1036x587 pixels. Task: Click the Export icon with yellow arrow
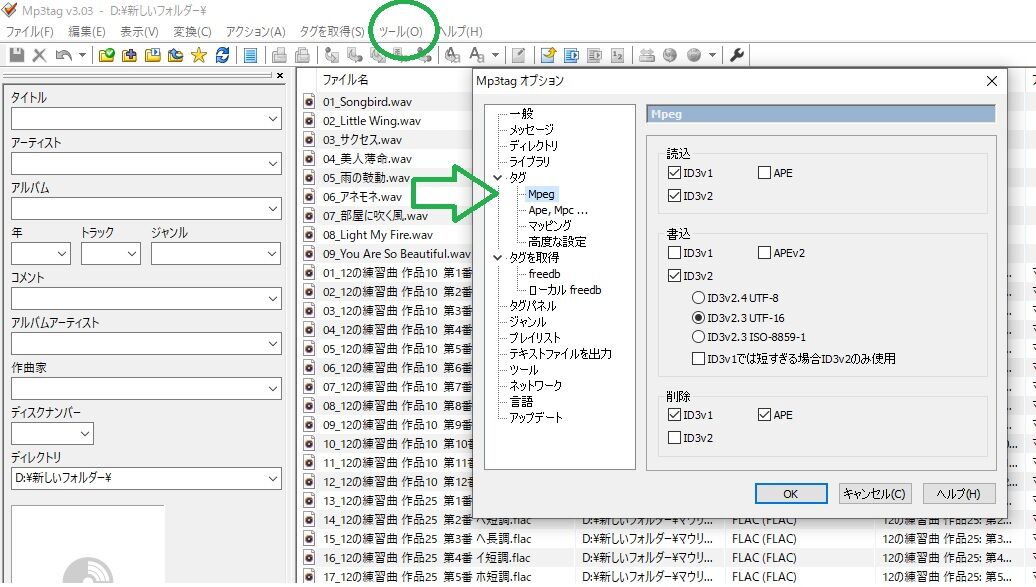(x=548, y=56)
